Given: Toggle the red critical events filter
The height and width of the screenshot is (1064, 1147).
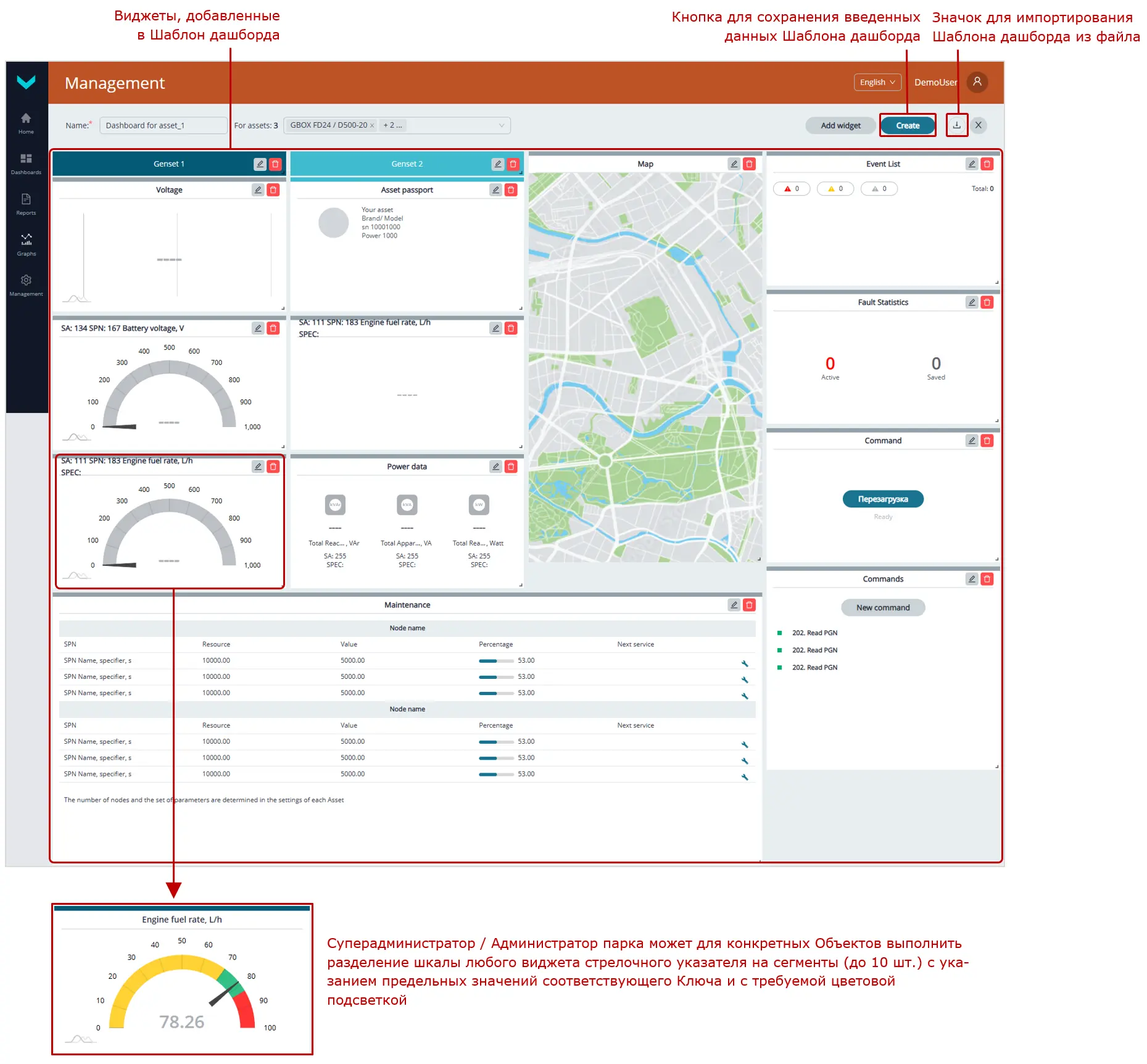Looking at the screenshot, I should (x=791, y=189).
